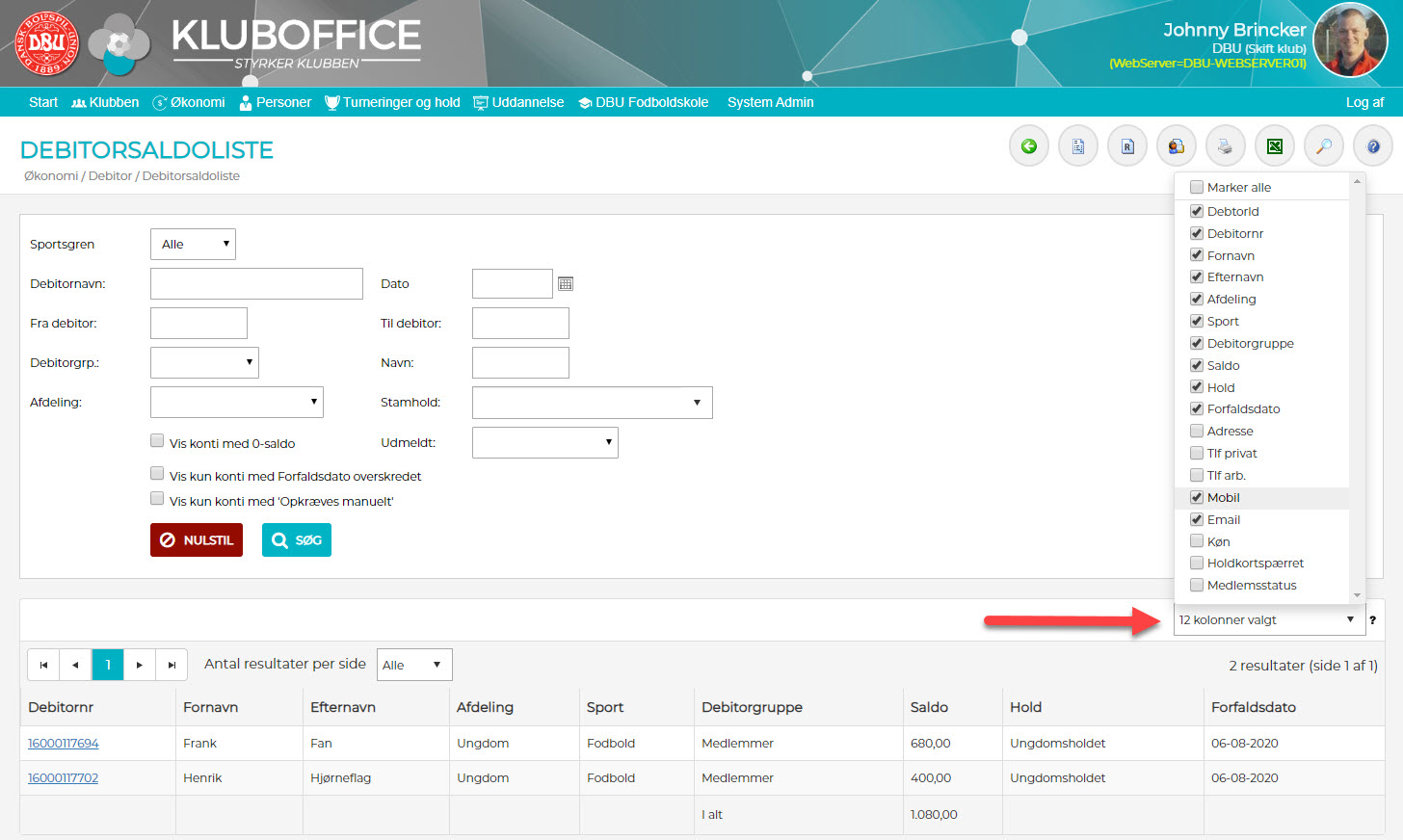Open help with blue question mark icon

pyautogui.click(x=1373, y=146)
